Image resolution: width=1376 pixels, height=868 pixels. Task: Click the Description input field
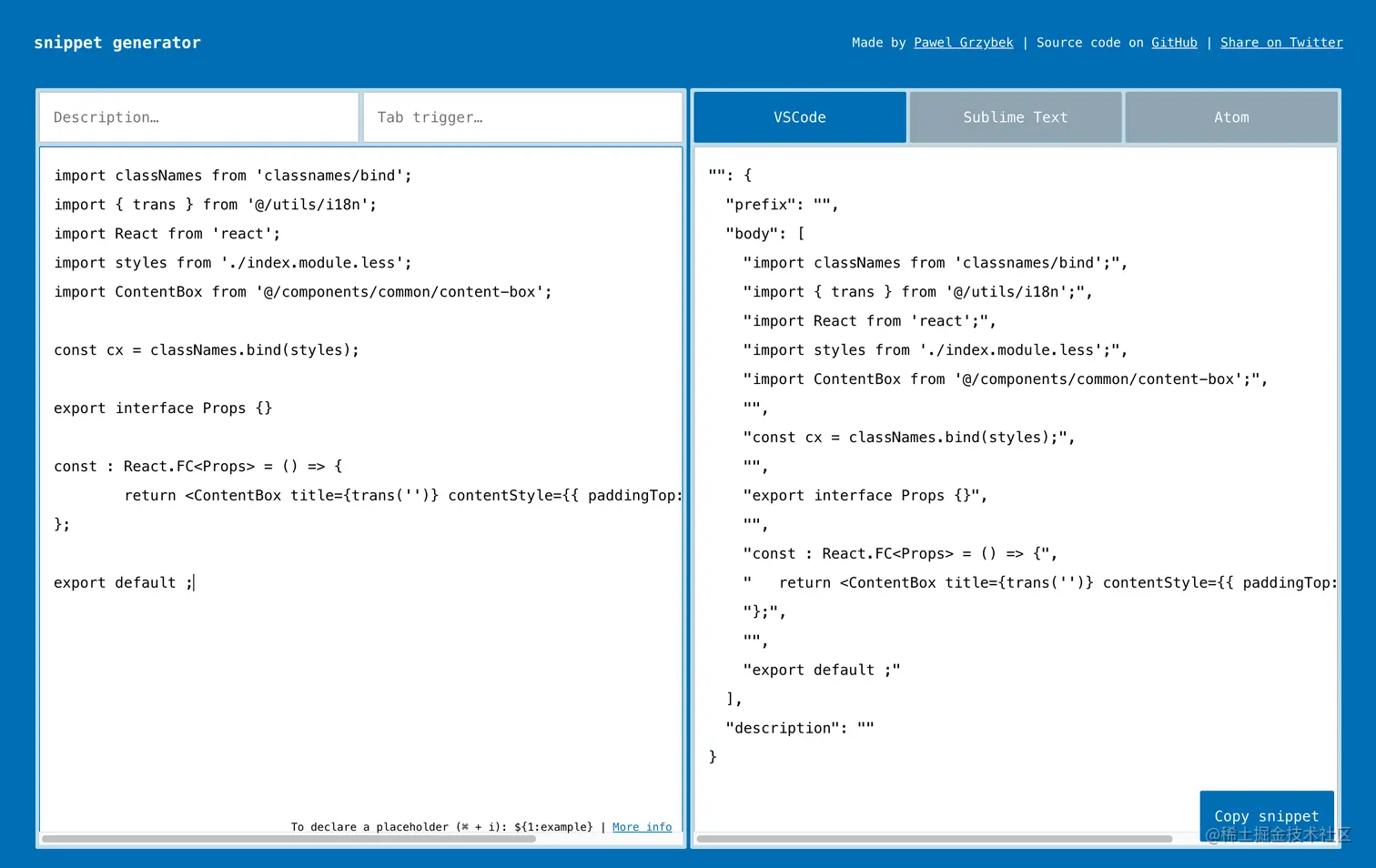coord(198,117)
